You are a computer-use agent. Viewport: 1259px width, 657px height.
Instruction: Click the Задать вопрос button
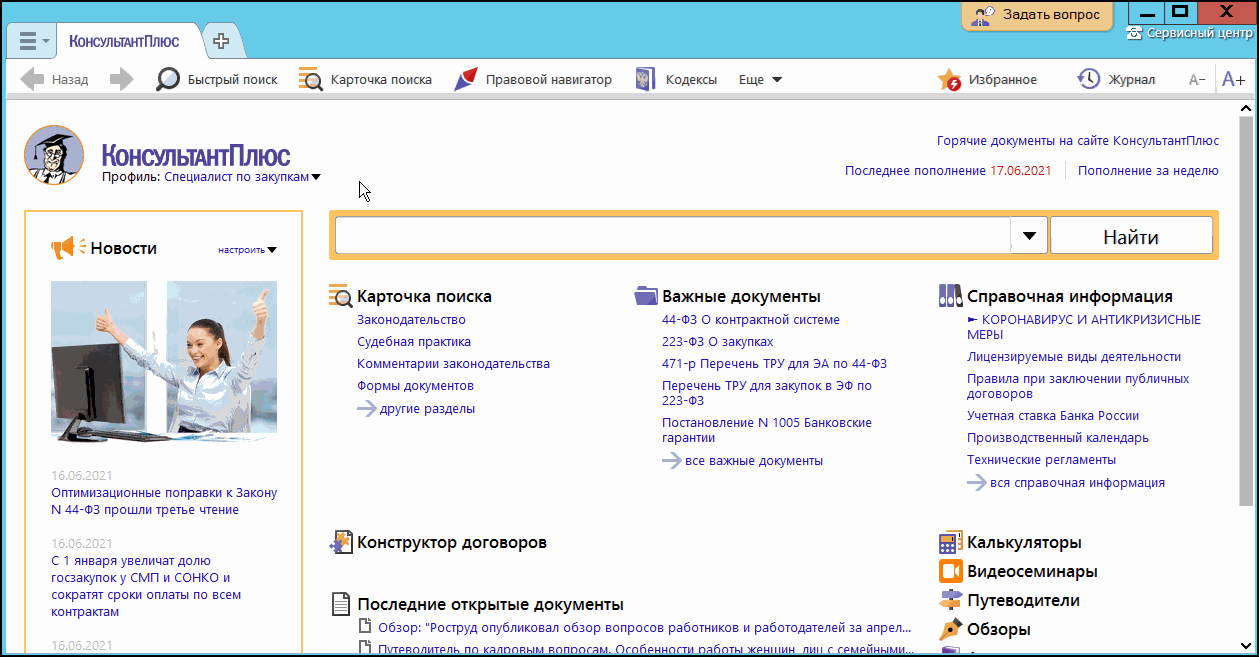pos(1036,14)
